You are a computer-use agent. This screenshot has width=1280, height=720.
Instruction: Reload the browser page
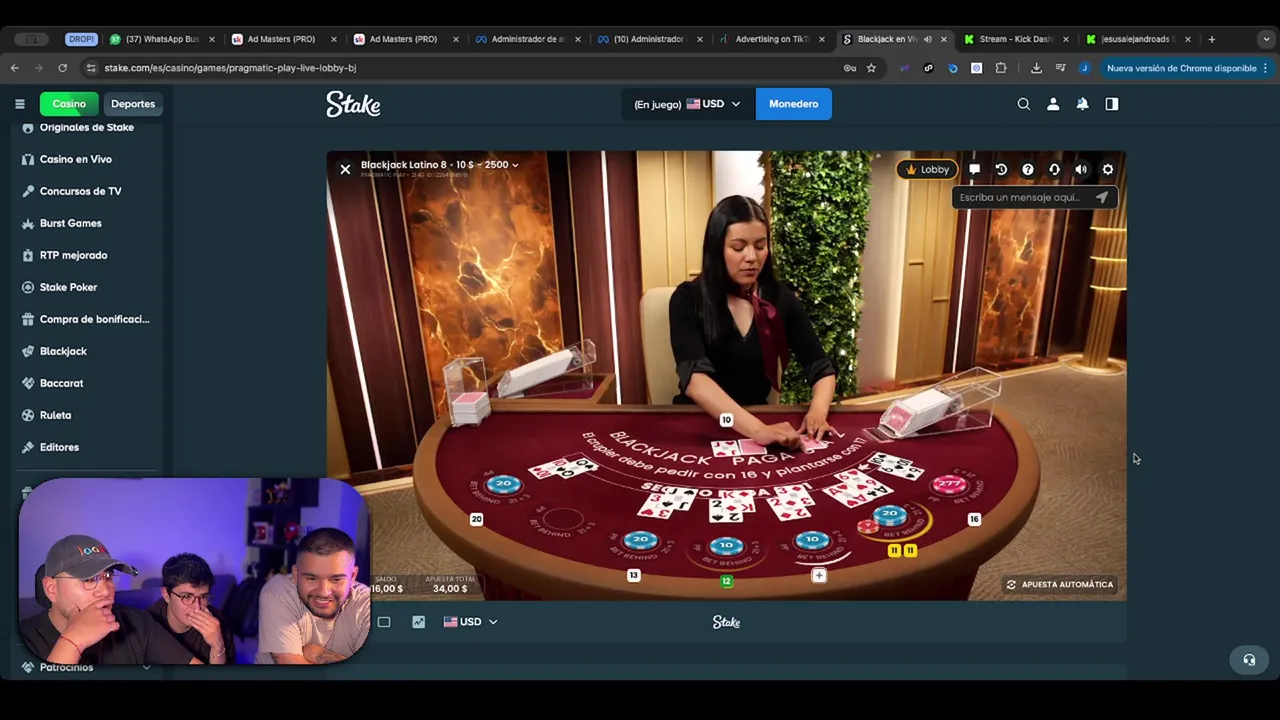(x=62, y=68)
